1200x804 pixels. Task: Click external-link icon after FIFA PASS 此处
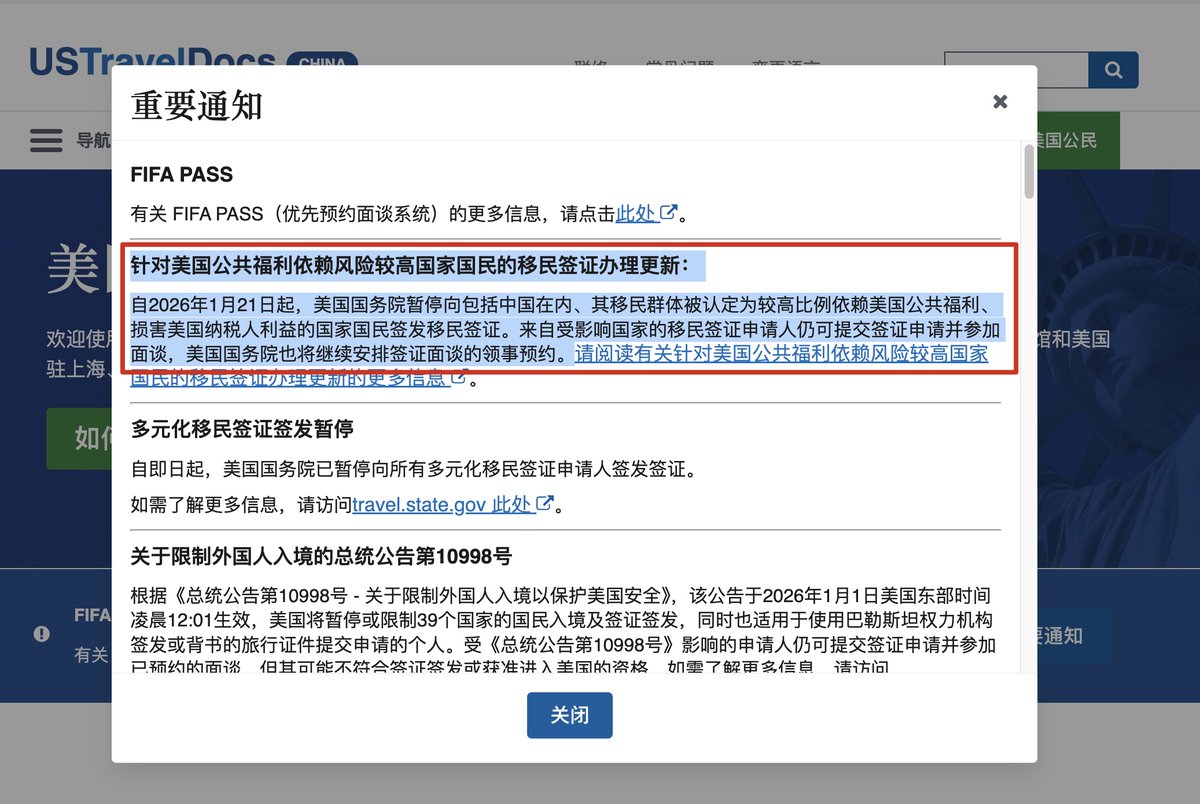(669, 212)
